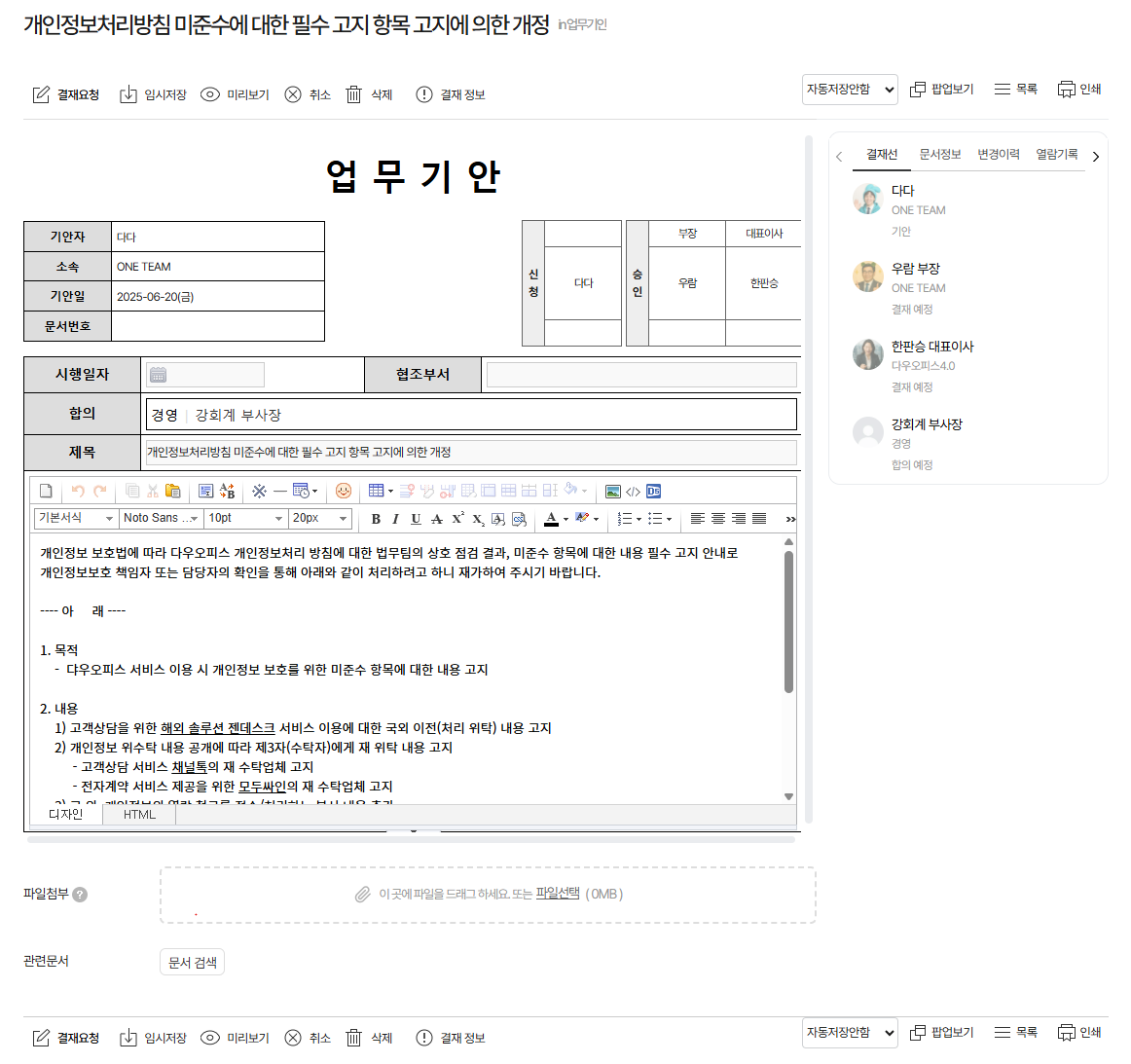The width and height of the screenshot is (1131, 1064).
Task: Click the top 인쇄 printer icon
Action: point(1066,90)
